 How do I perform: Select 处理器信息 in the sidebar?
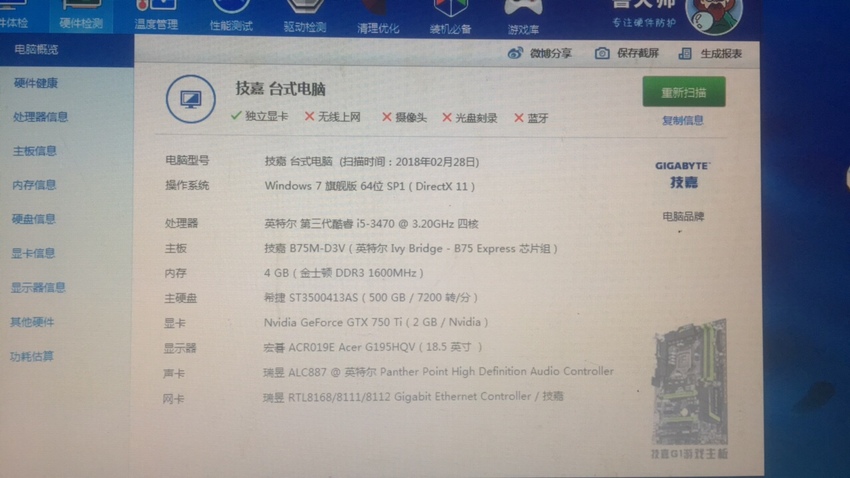click(x=41, y=117)
